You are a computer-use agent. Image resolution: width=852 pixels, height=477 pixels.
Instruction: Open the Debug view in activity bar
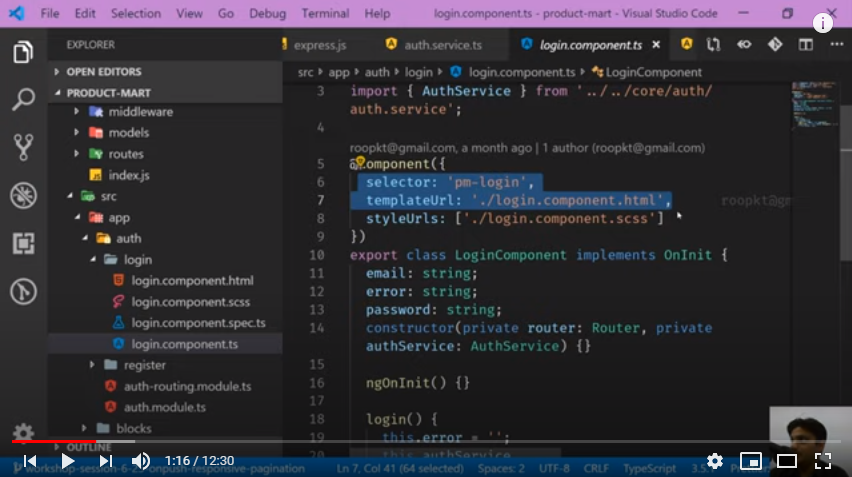pyautogui.click(x=23, y=196)
